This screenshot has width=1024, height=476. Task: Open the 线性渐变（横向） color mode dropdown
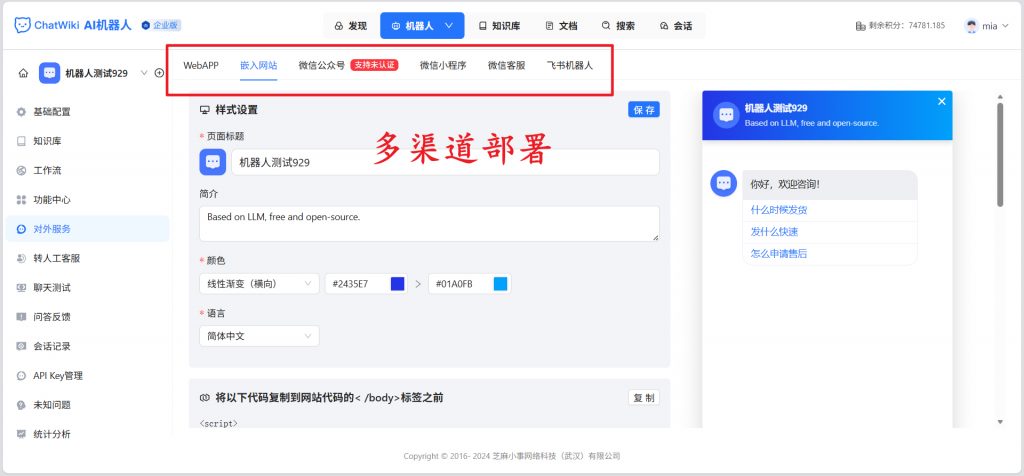pyautogui.click(x=259, y=283)
